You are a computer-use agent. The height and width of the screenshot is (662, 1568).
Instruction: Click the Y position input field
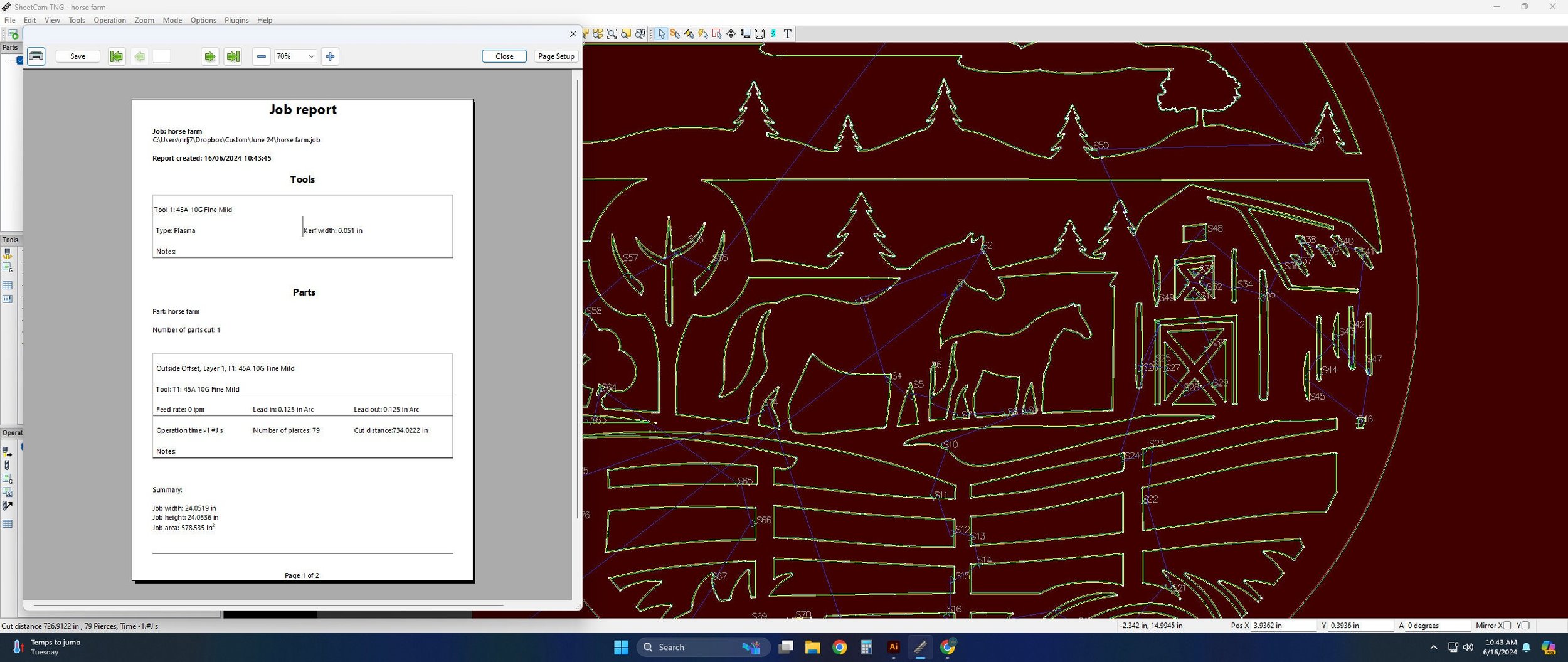click(1361, 626)
